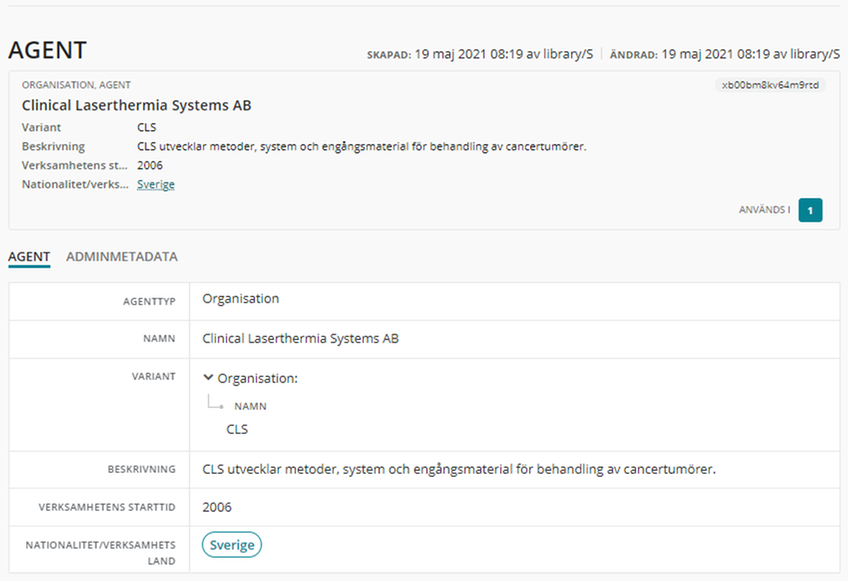Click the truncated Verksamhetens st... label
Image resolution: width=848 pixels, height=581 pixels.
coord(74,165)
